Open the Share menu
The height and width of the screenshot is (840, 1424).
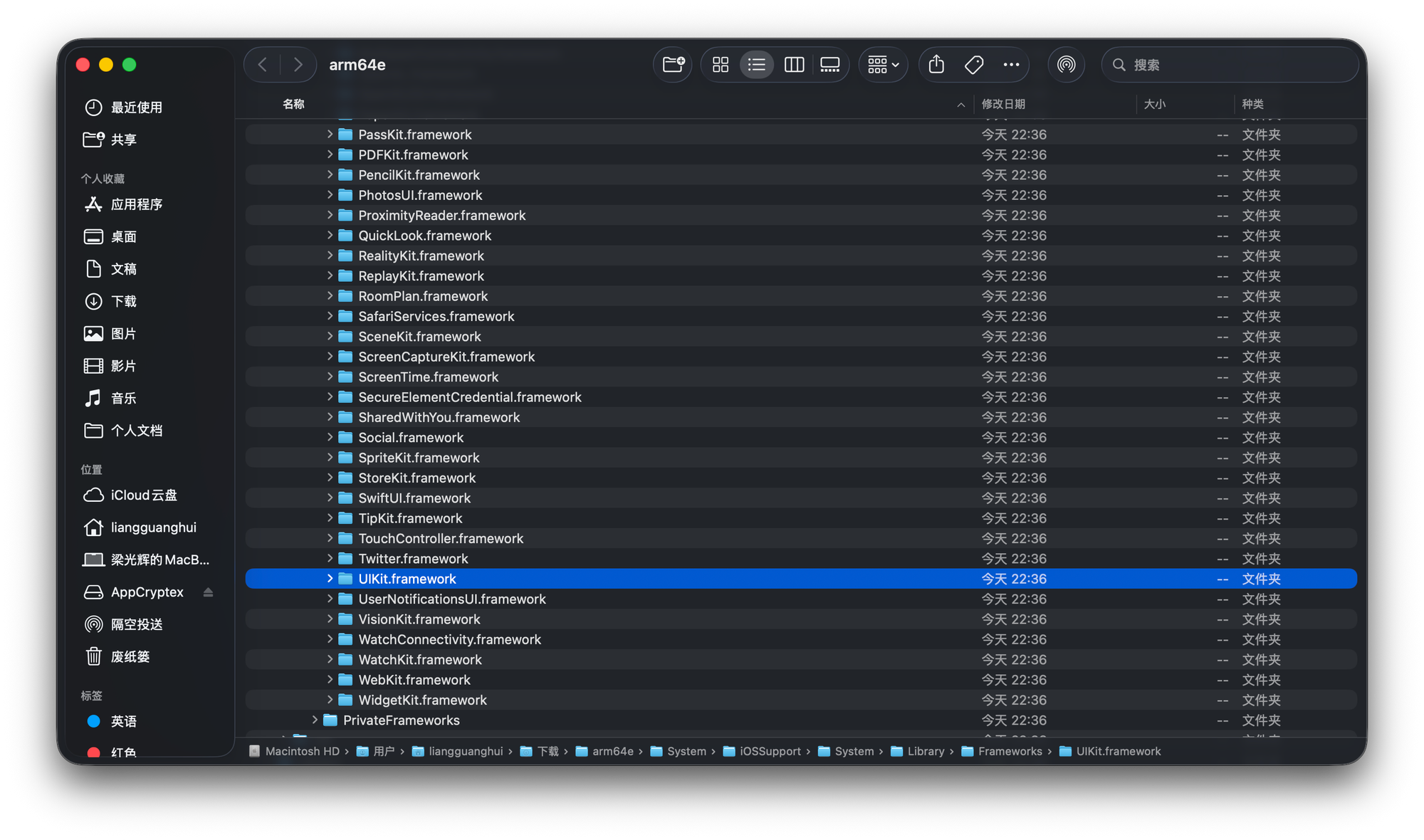[x=936, y=65]
